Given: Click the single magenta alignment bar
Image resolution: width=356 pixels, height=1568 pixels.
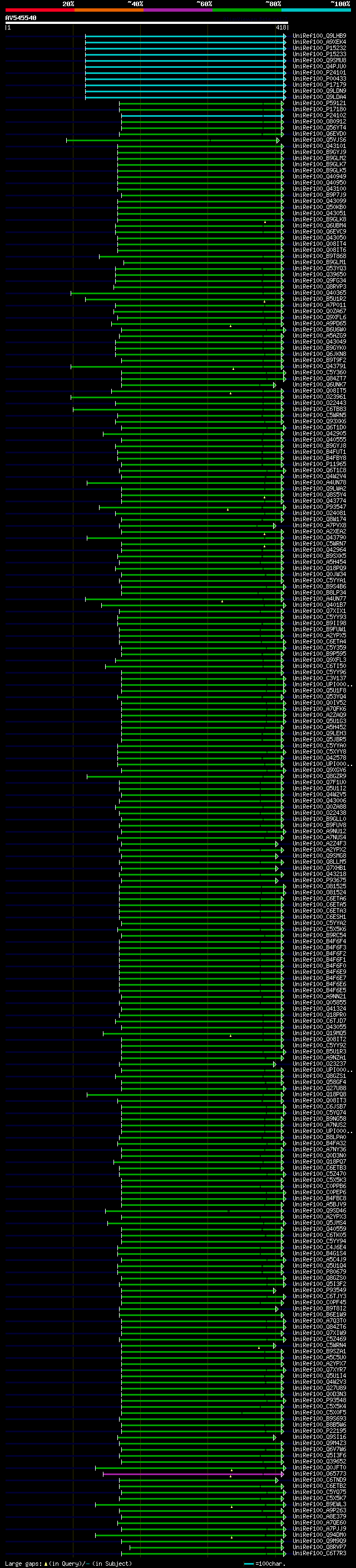Looking at the screenshot, I should [194, 1474].
